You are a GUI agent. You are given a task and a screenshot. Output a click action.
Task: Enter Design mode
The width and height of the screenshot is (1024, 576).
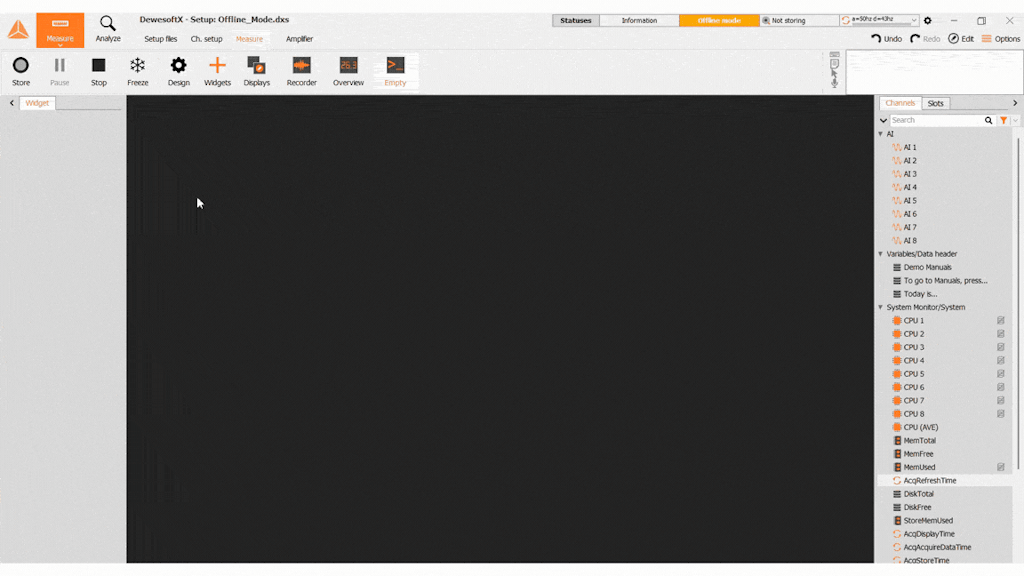(x=178, y=71)
